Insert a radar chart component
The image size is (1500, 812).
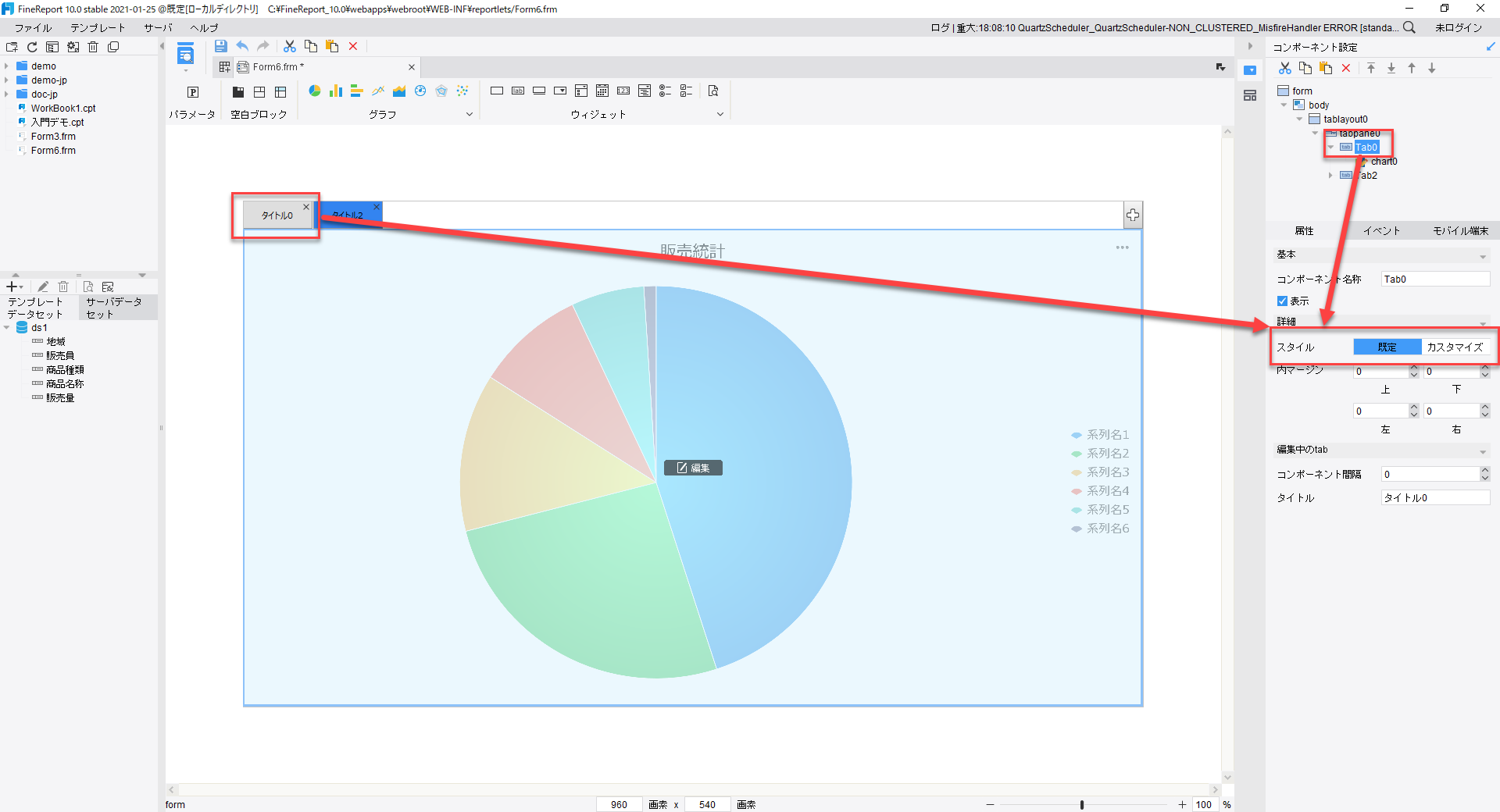pos(441,91)
